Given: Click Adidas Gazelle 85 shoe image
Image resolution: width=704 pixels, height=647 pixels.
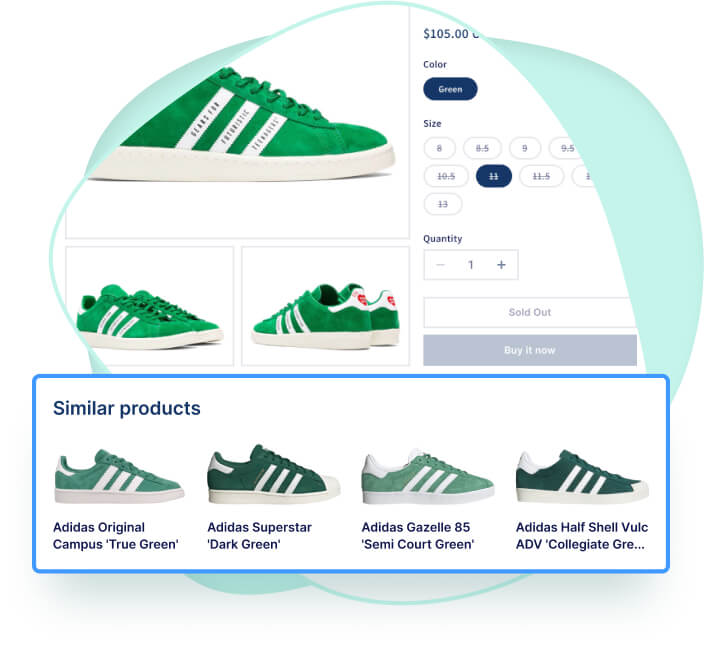Looking at the screenshot, I should coord(427,476).
